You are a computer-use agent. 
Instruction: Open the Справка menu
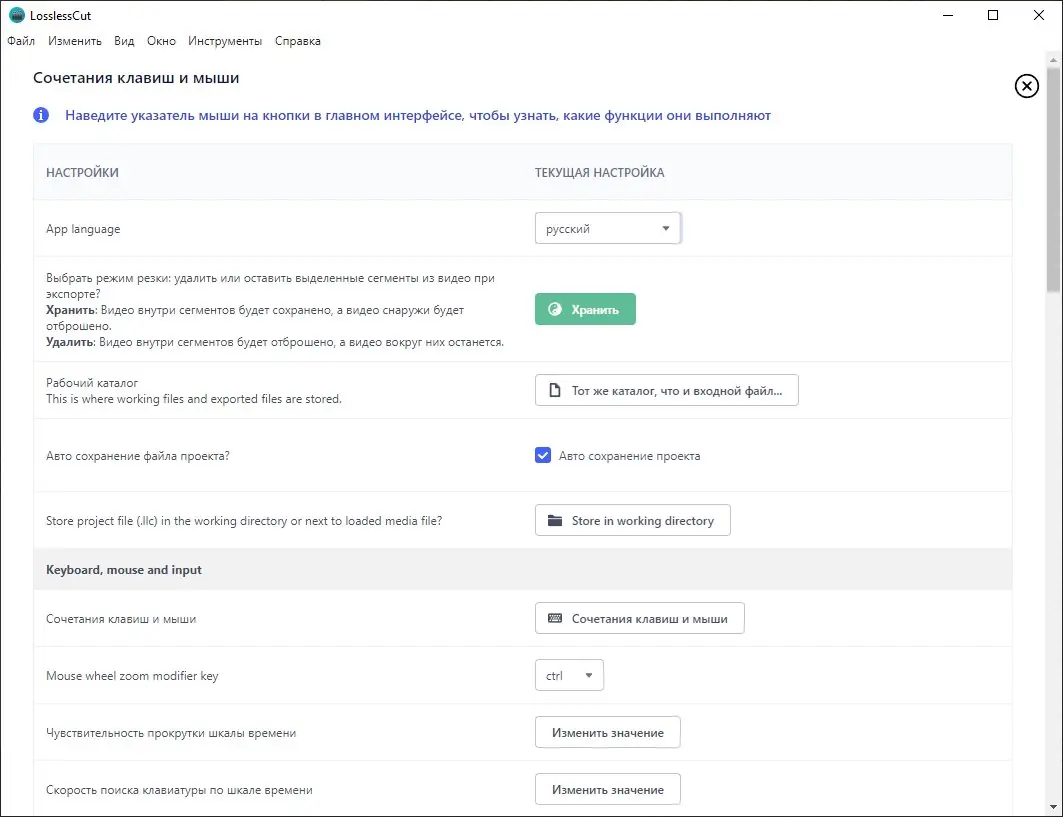click(297, 41)
